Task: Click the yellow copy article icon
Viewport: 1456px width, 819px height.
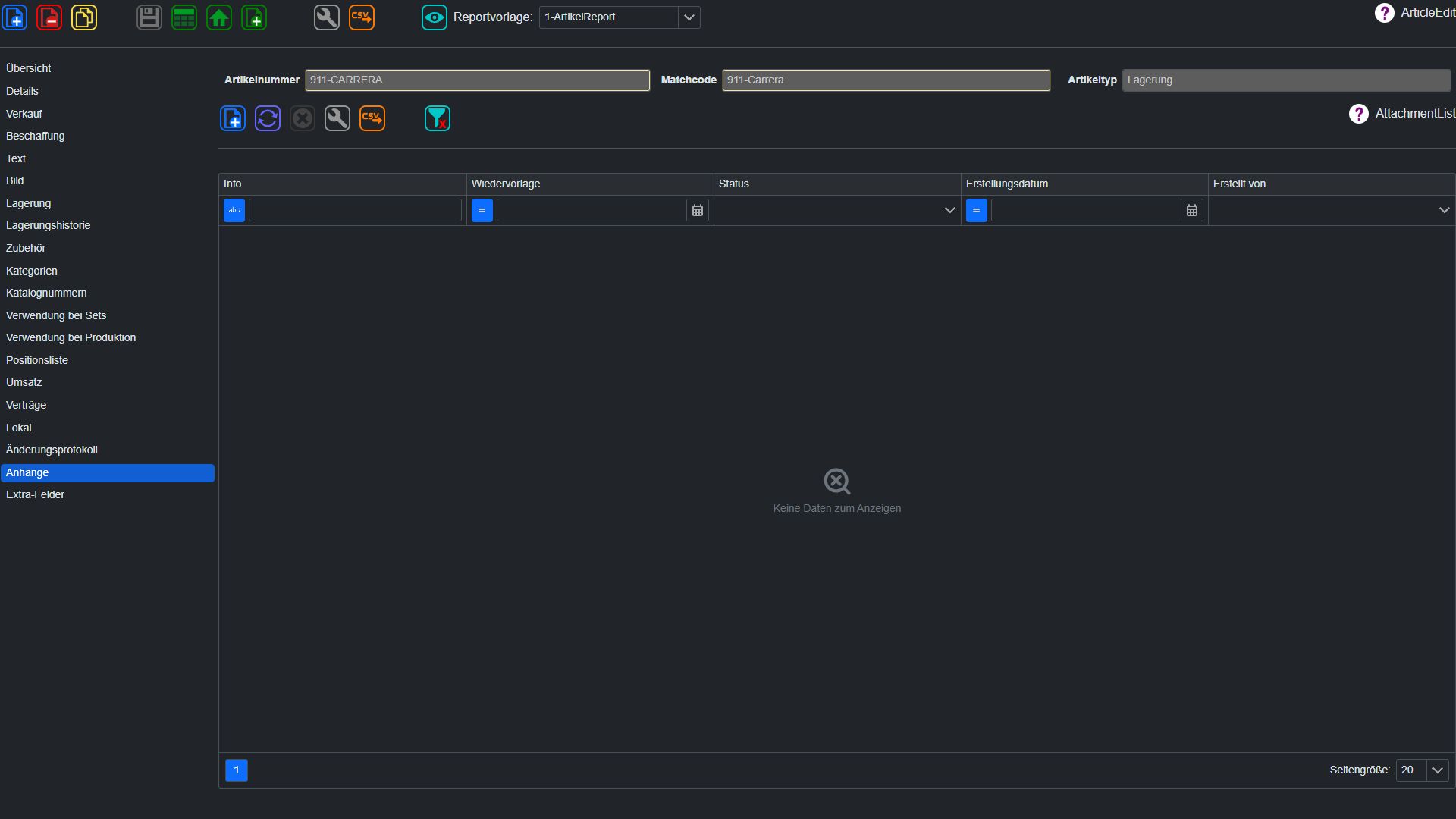Action: point(84,17)
